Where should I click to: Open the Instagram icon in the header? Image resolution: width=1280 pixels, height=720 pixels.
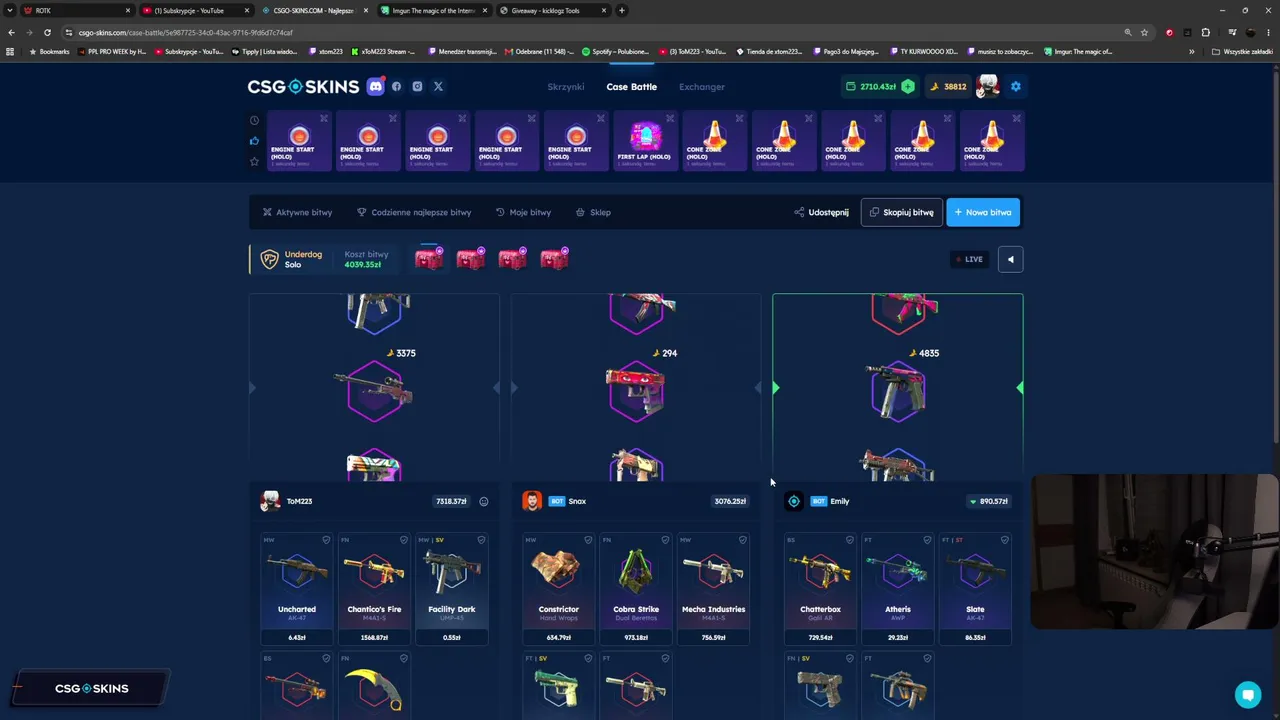[x=417, y=87]
